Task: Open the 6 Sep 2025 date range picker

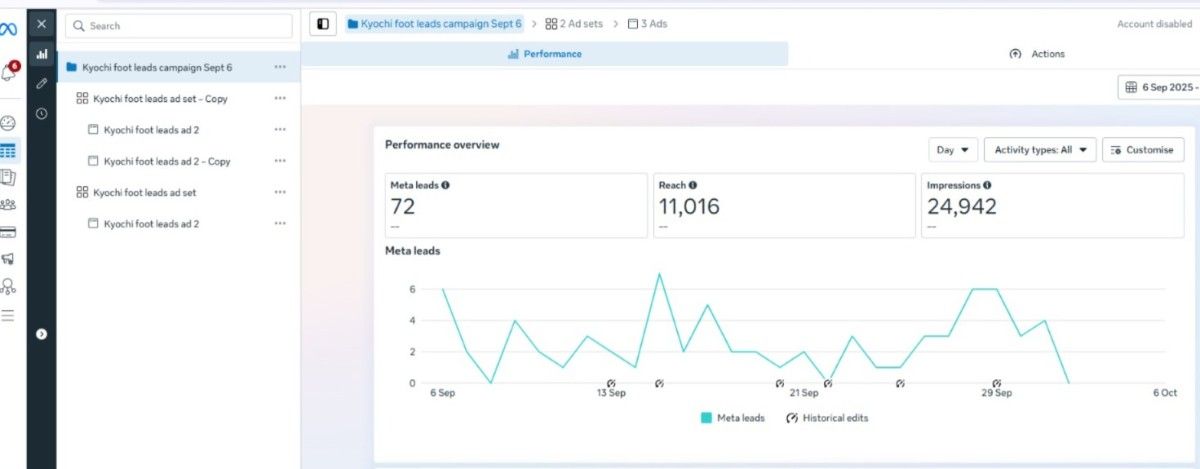Action: pos(1160,88)
